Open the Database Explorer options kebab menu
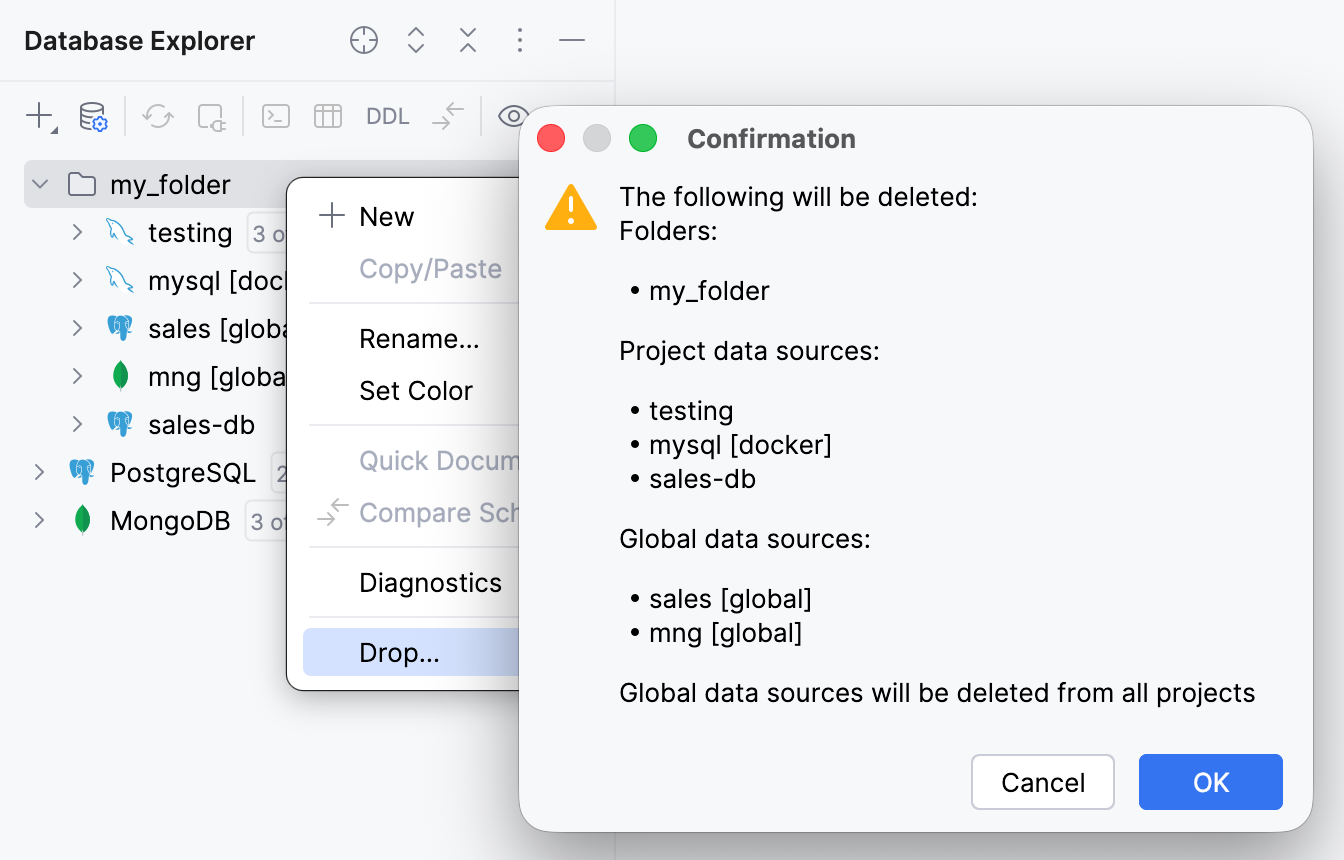The height and width of the screenshot is (860, 1344). point(519,41)
